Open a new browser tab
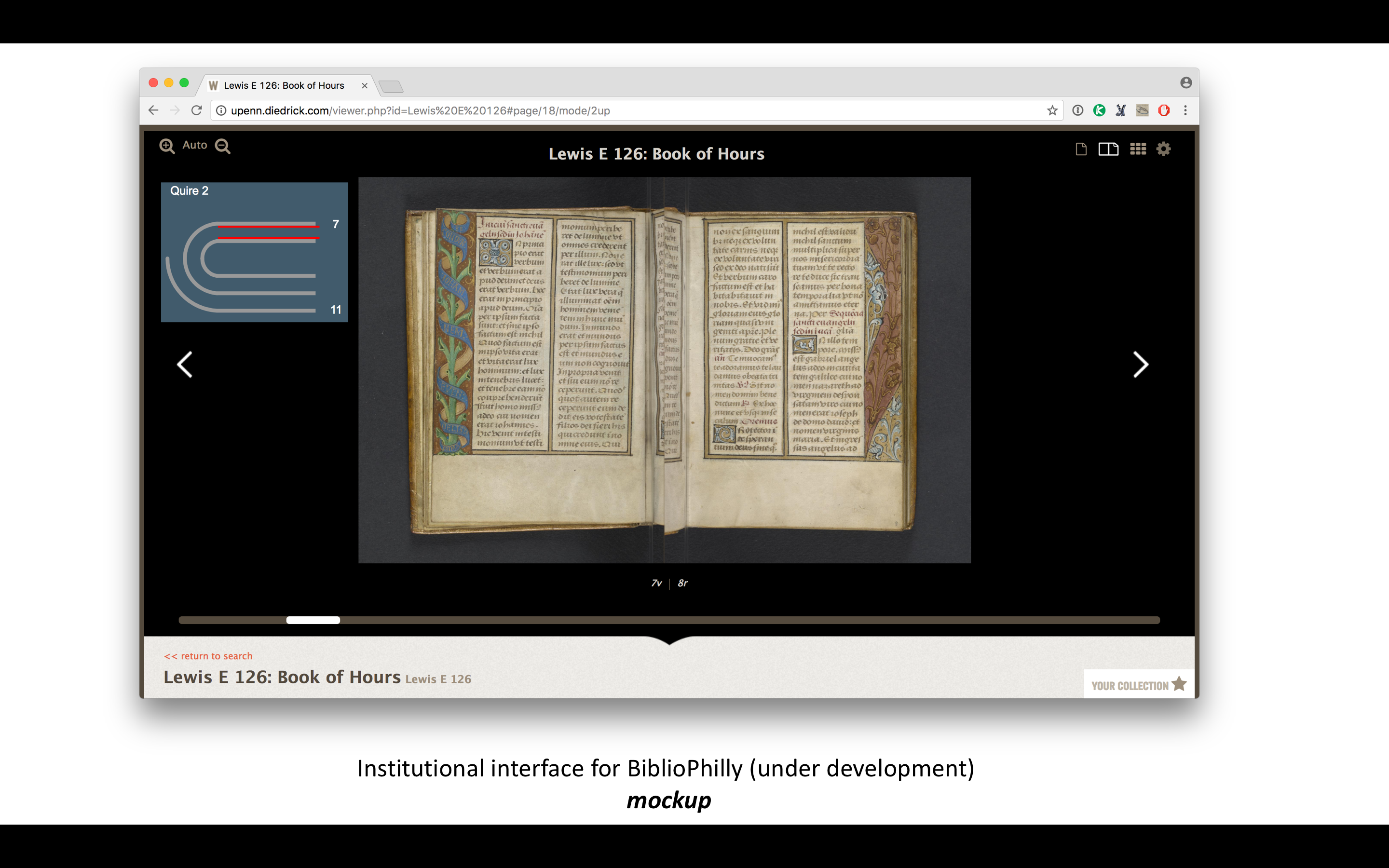This screenshot has width=1389, height=868. (392, 87)
